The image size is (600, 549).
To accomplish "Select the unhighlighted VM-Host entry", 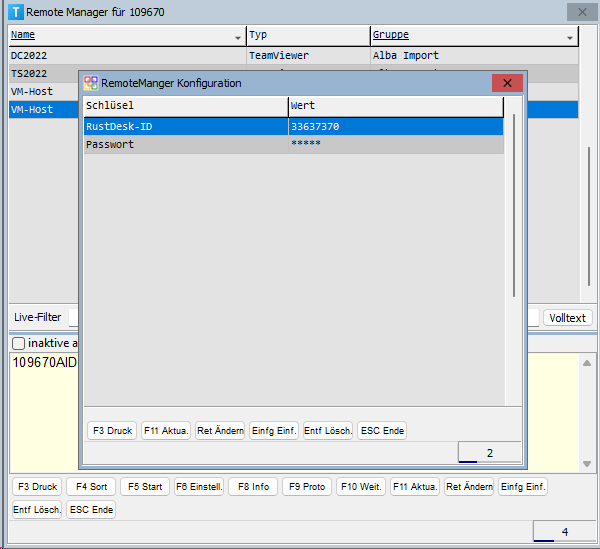I will [44, 91].
